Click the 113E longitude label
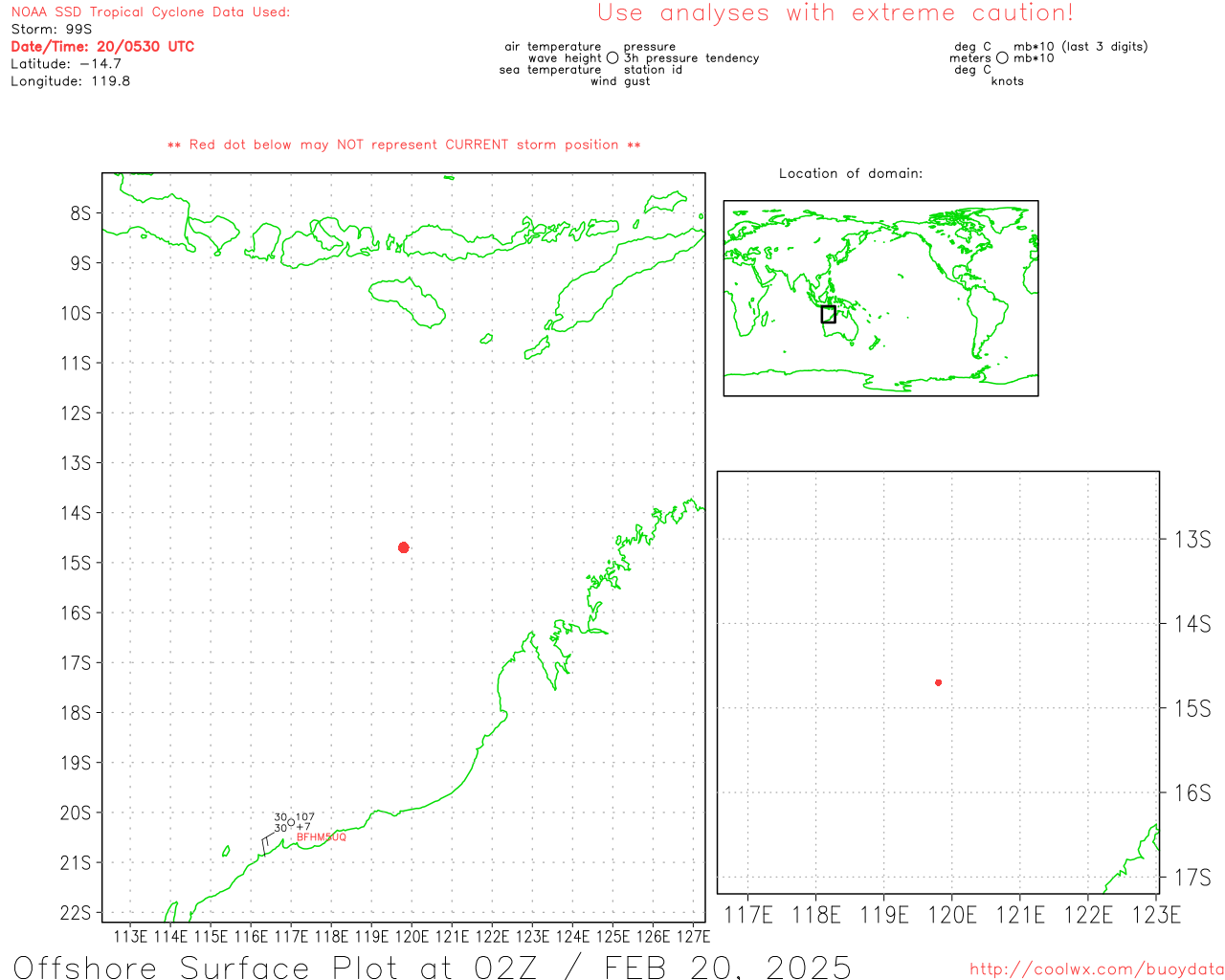Screen dimensions: 1225x980 [x=131, y=936]
